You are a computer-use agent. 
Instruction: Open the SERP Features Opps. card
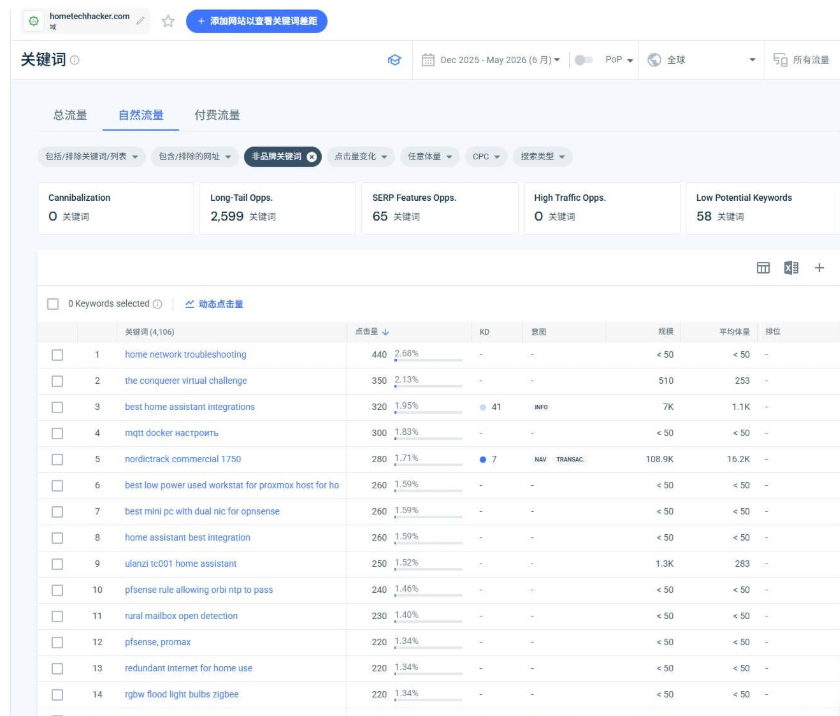click(x=440, y=208)
